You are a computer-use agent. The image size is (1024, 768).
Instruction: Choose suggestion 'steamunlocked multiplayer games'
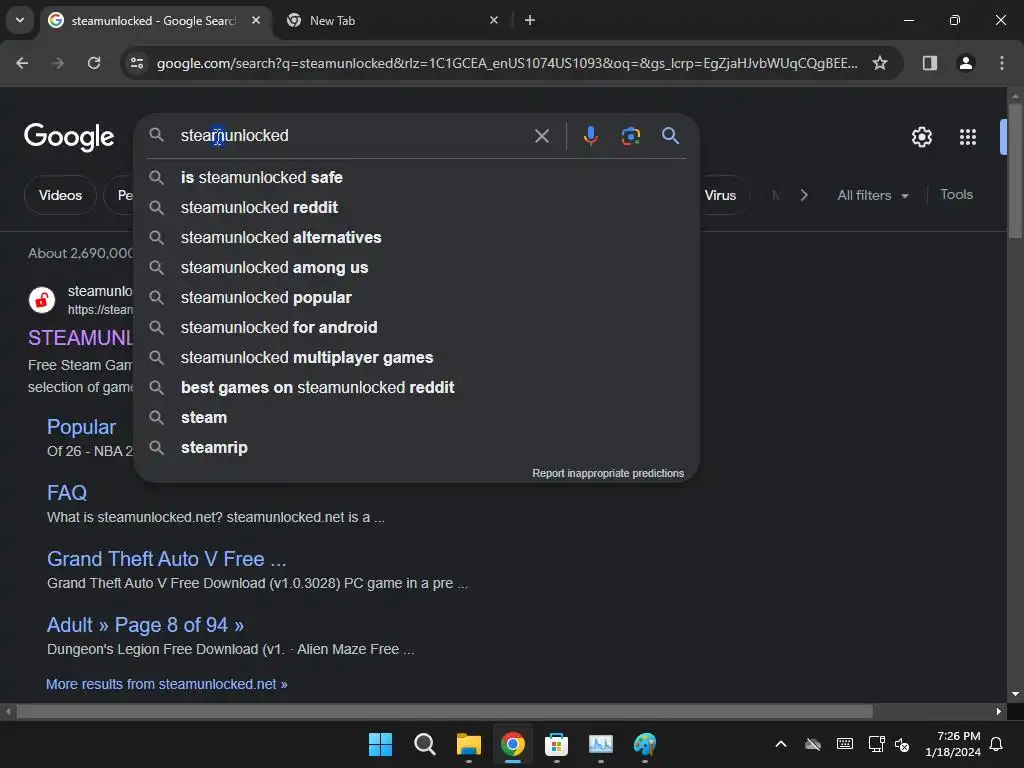pyautogui.click(x=417, y=358)
